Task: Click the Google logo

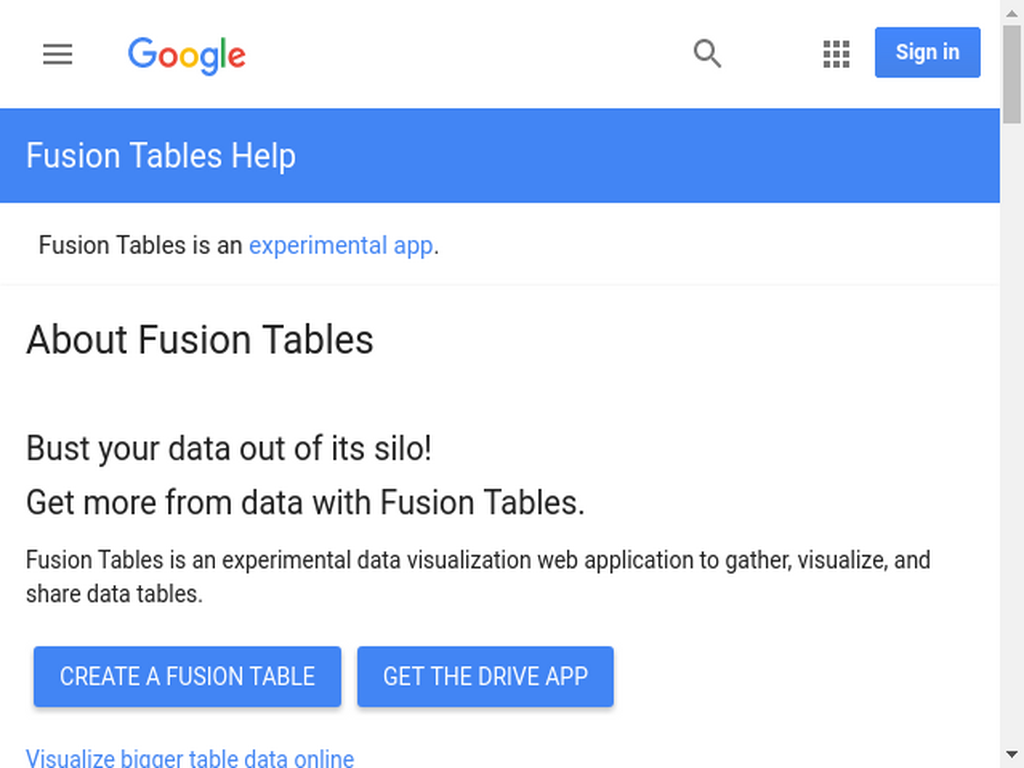Action: 187,56
